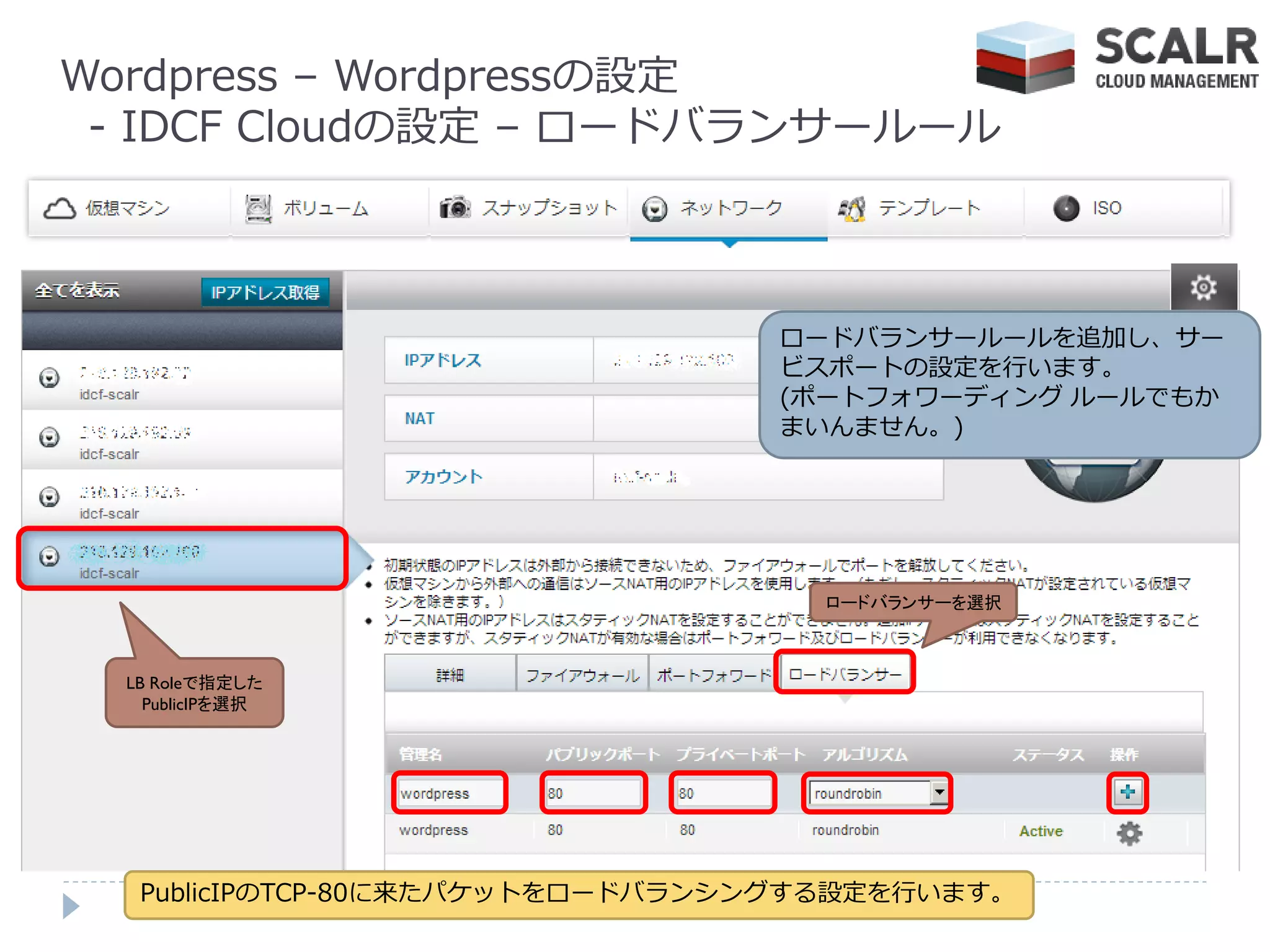Click the template icon for テンプレート
The image size is (1270, 952).
(x=852, y=209)
